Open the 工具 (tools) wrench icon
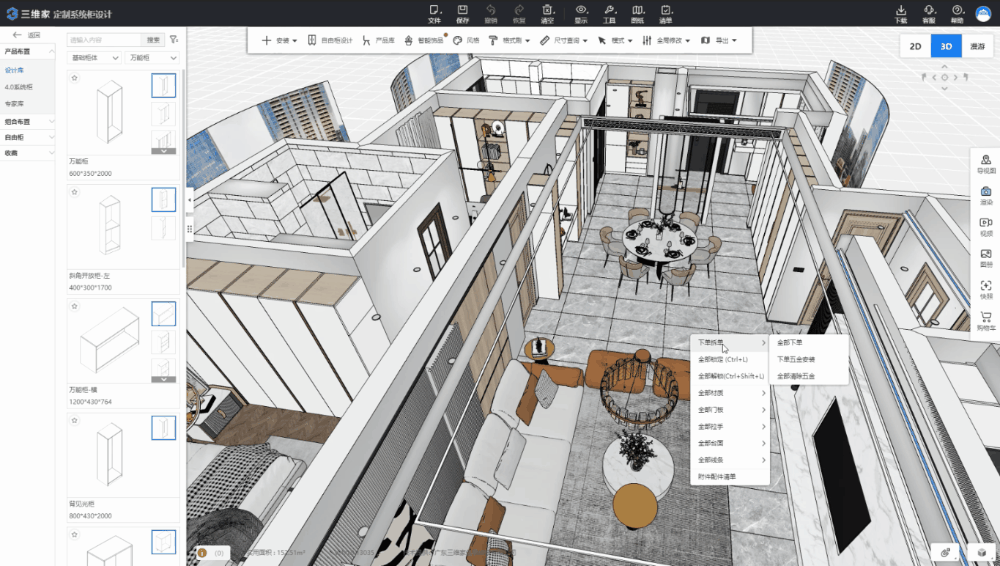Image resolution: width=1000 pixels, height=566 pixels. (x=610, y=10)
